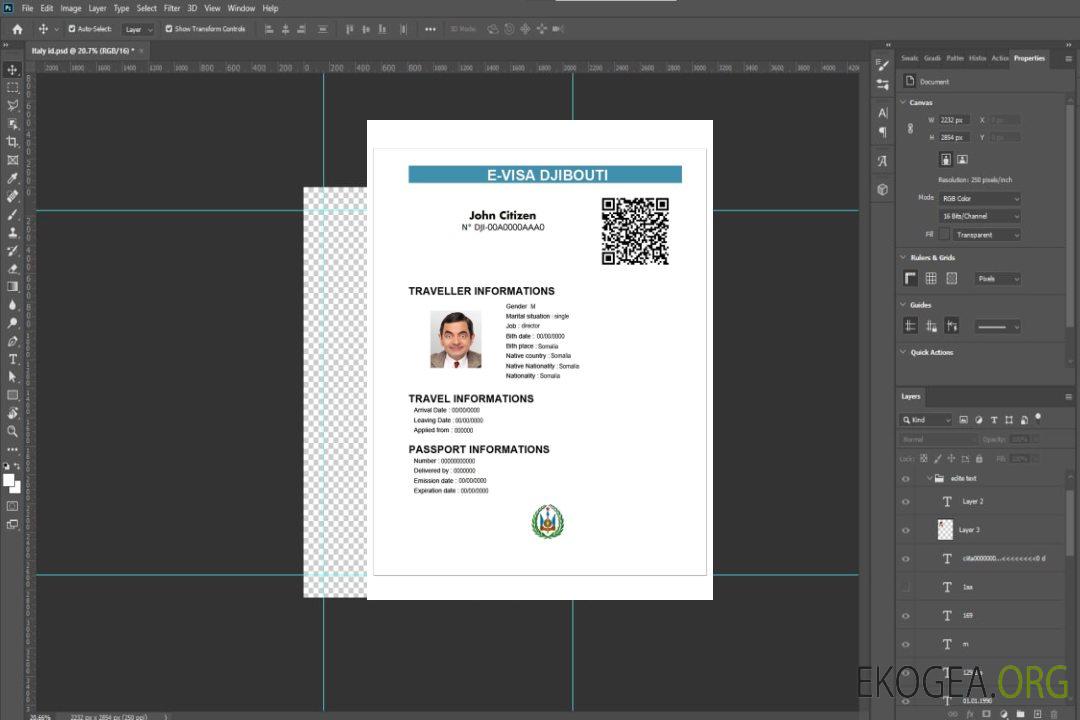
Task: Select the Zoom magnifier tool
Action: tap(12, 431)
